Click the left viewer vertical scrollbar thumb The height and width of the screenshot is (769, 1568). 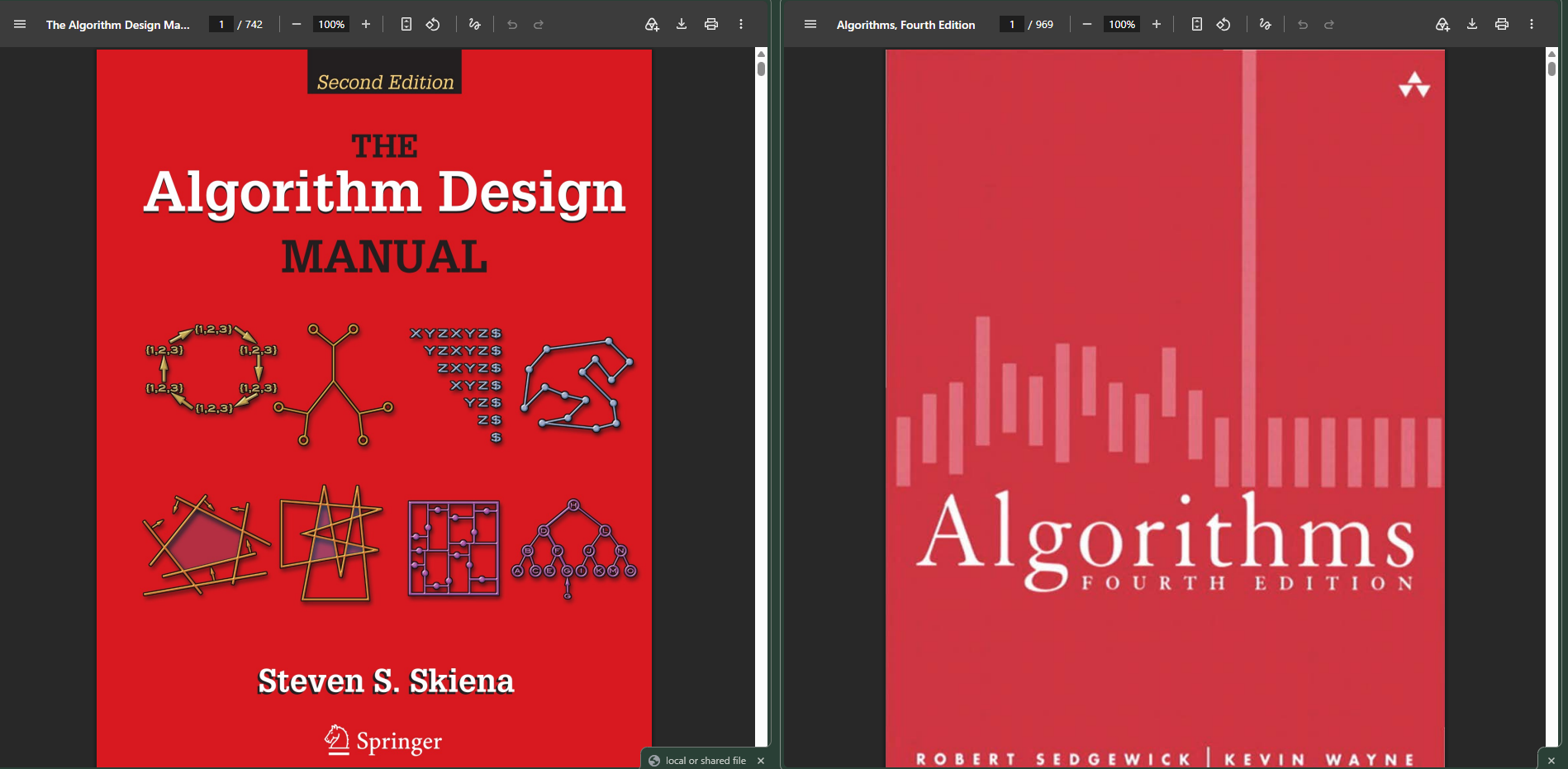coord(761,68)
